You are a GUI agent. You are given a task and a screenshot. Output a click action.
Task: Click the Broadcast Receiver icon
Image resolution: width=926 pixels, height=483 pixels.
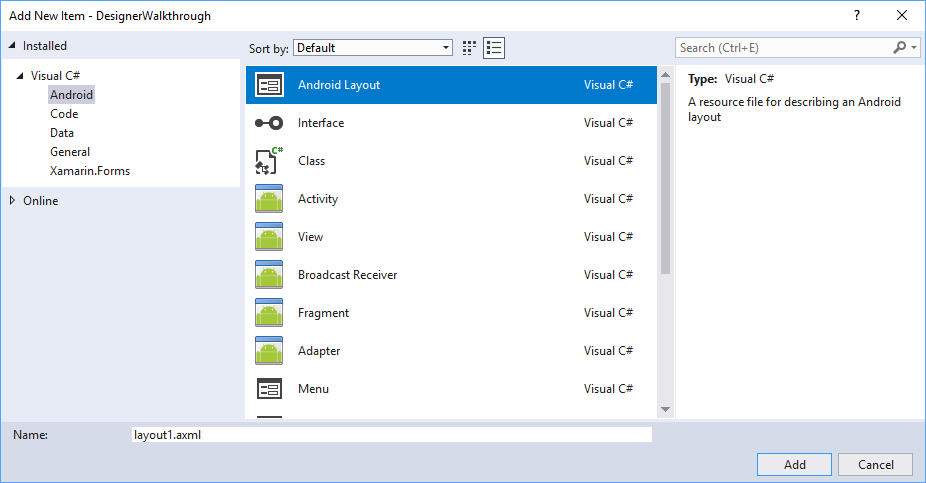[269, 275]
